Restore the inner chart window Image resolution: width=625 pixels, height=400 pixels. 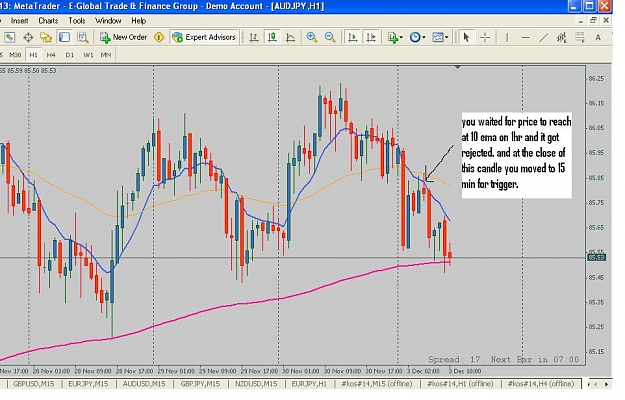click(x=594, y=20)
